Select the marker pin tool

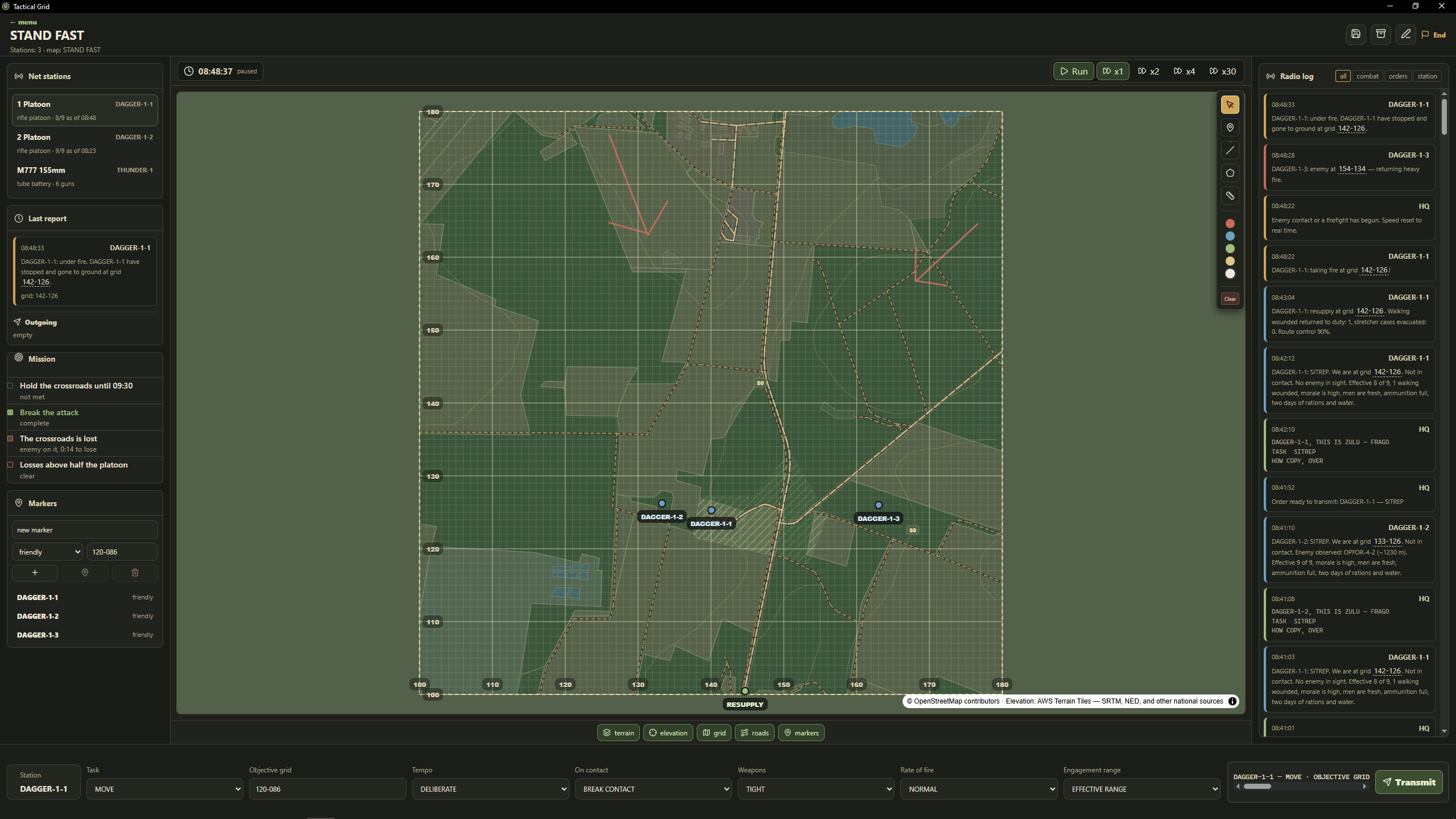[x=1230, y=127]
